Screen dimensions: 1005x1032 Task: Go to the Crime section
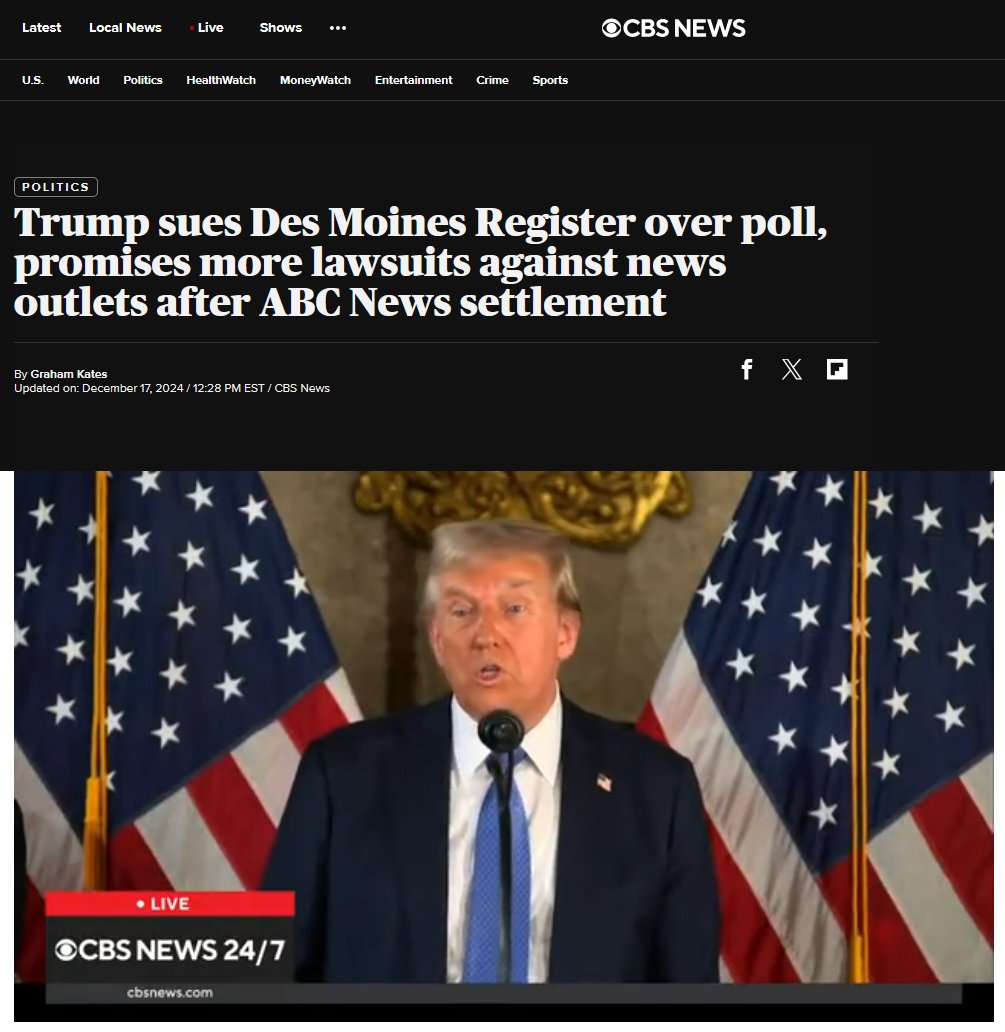click(x=492, y=80)
